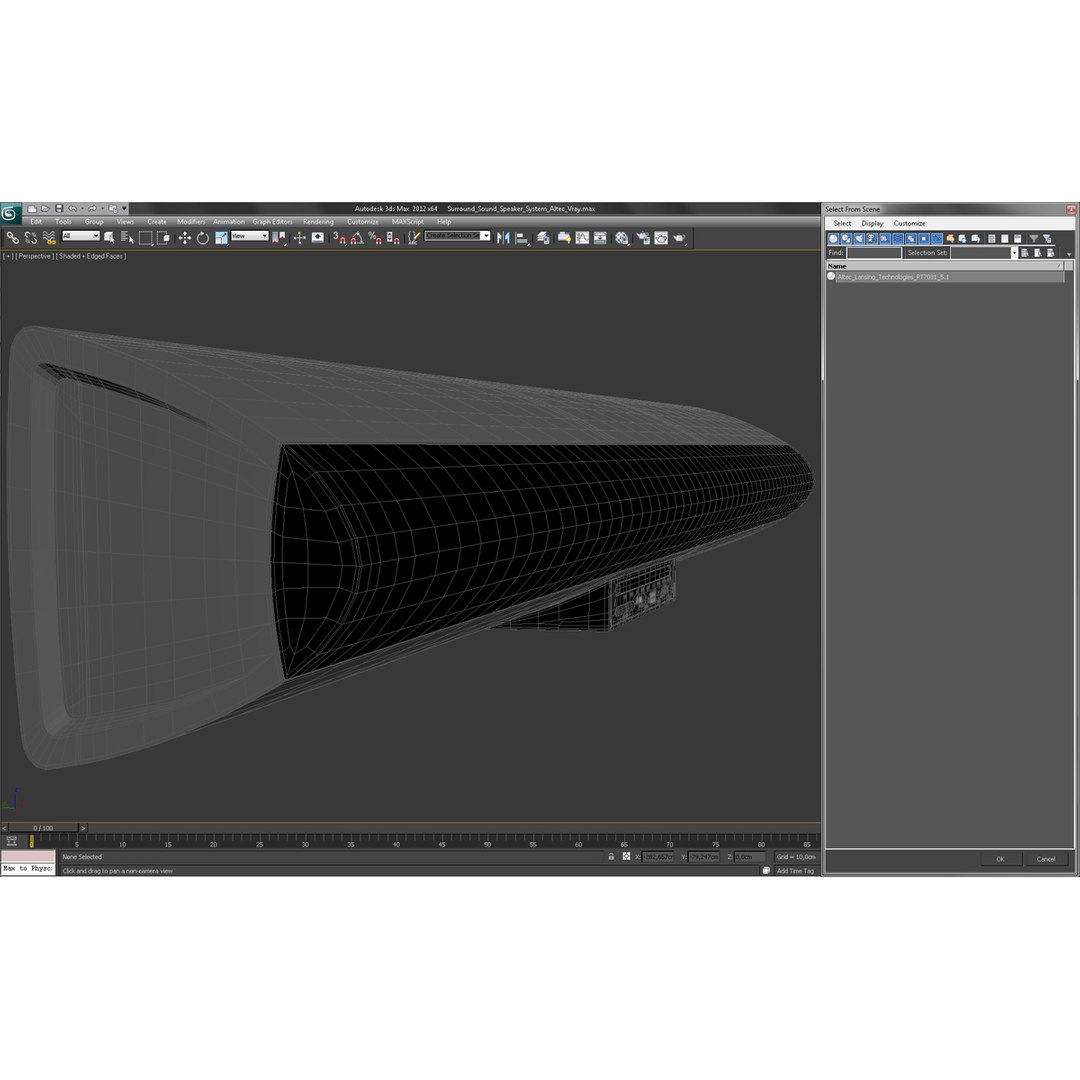Viewport: 1080px width, 1080px height.
Task: Click the Rectangular Selection Region tool
Action: coord(145,238)
